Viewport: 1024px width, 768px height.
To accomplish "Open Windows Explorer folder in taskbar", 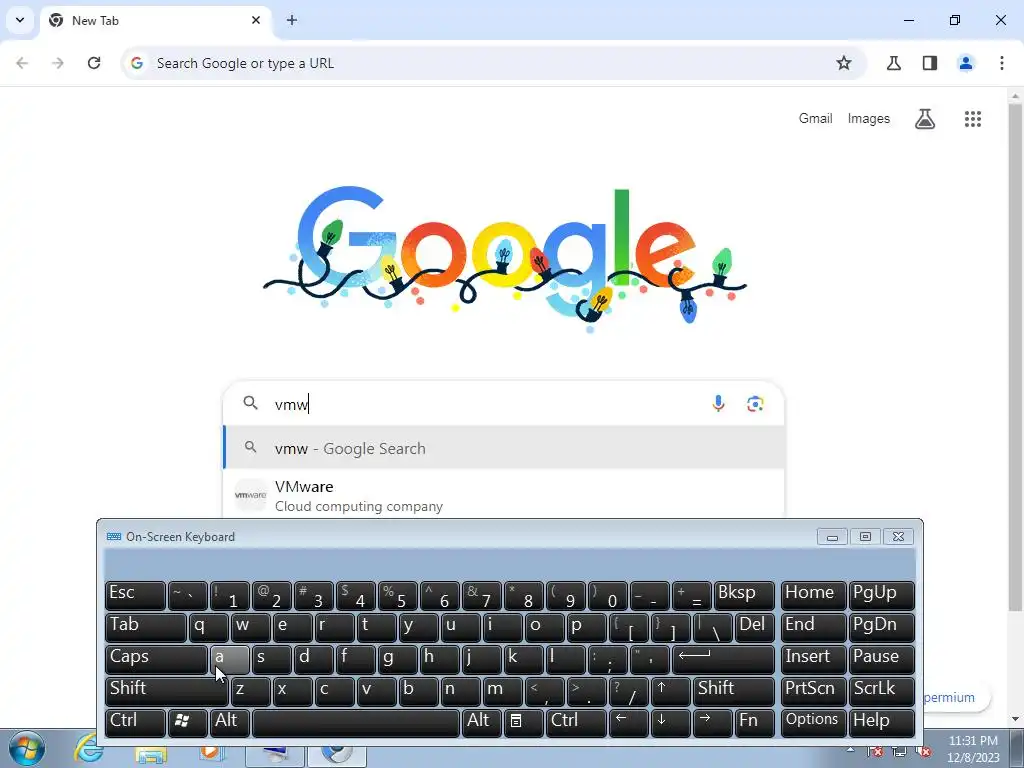I will [x=150, y=756].
